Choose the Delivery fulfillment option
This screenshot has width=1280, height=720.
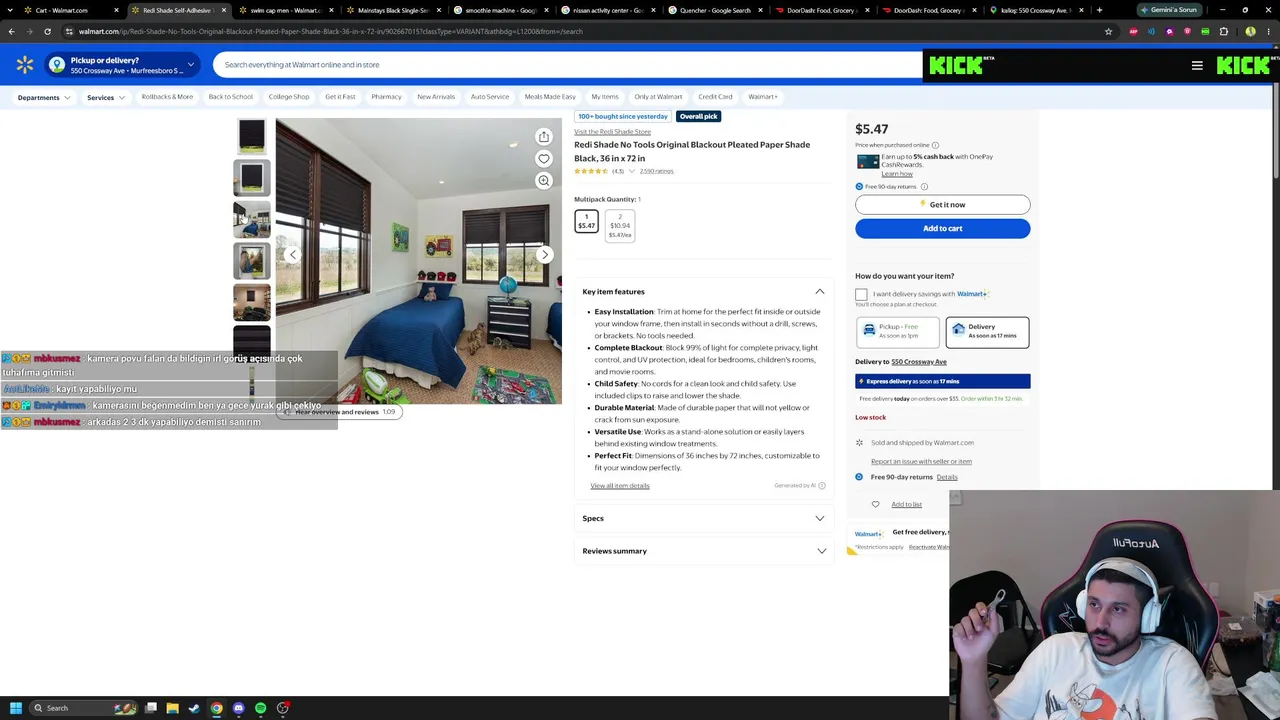click(987, 331)
